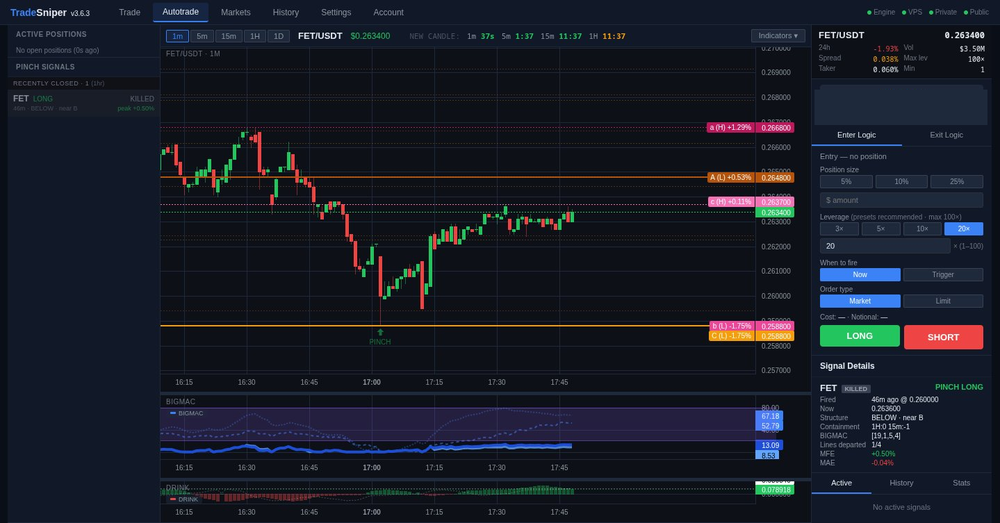Screen dimensions: 1000x523
Task: Open the Active signals tab
Action: coord(841,483)
